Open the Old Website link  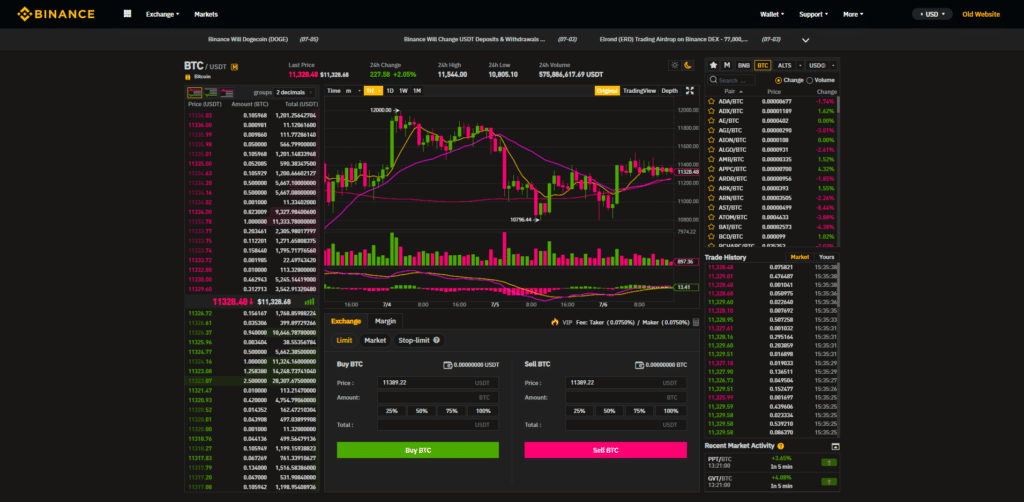pyautogui.click(x=981, y=14)
